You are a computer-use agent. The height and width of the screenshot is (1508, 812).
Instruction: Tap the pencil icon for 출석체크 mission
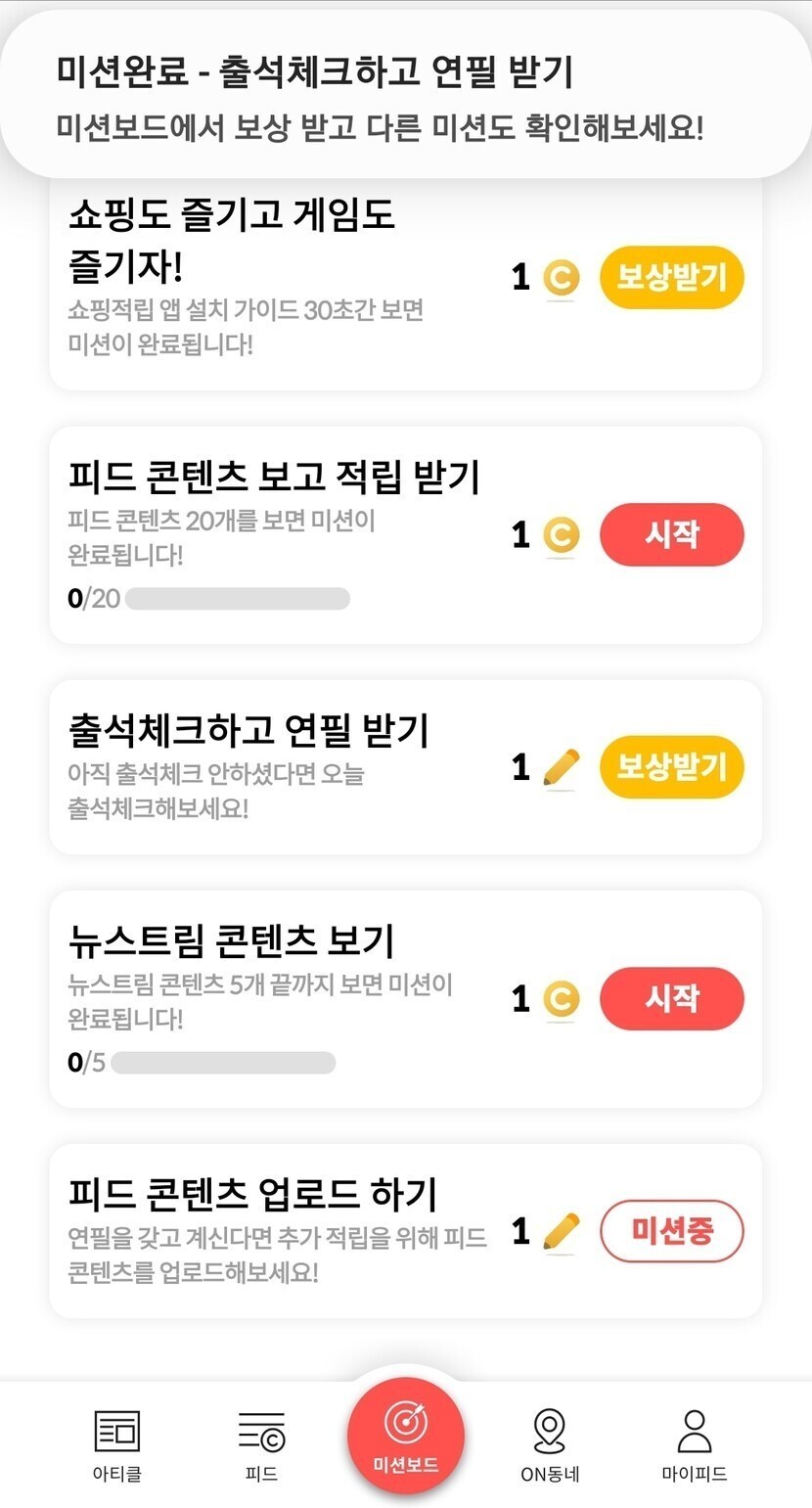tap(561, 767)
